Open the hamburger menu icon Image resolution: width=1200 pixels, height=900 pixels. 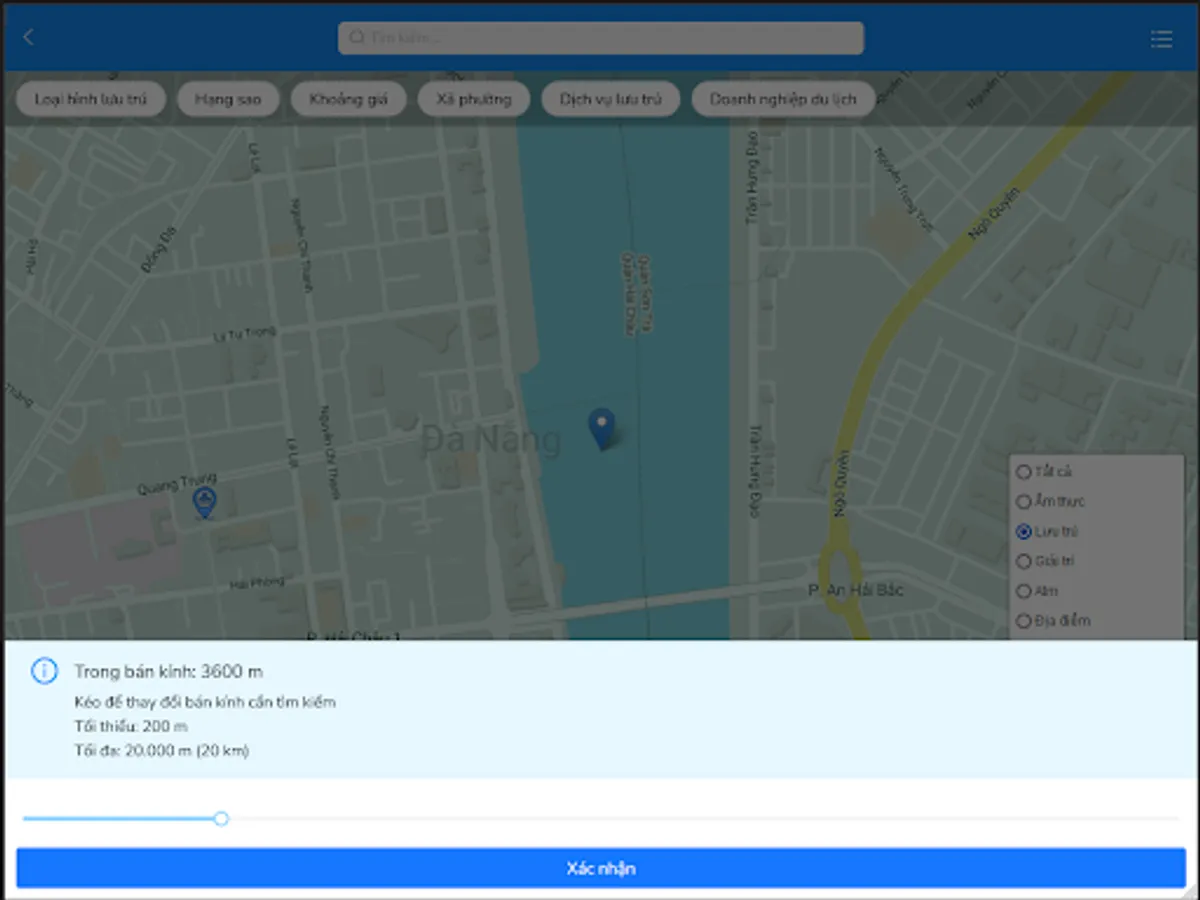point(1161,39)
